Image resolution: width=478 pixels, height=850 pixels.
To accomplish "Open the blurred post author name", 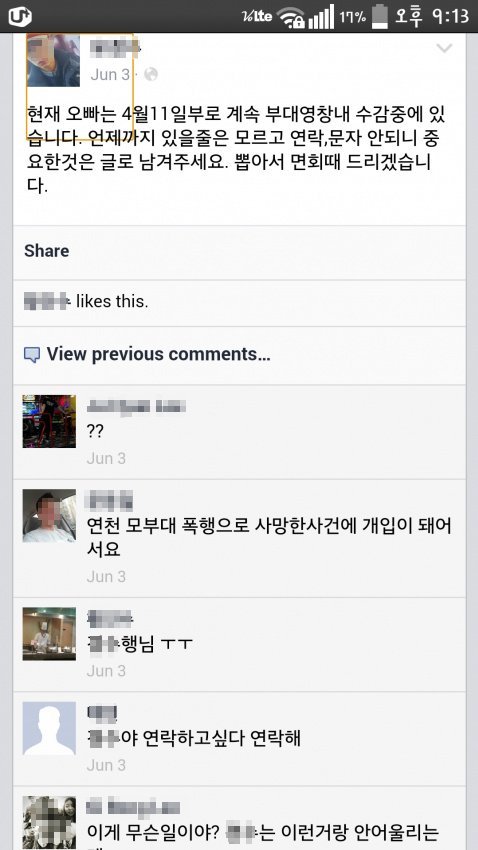I will coord(115,49).
